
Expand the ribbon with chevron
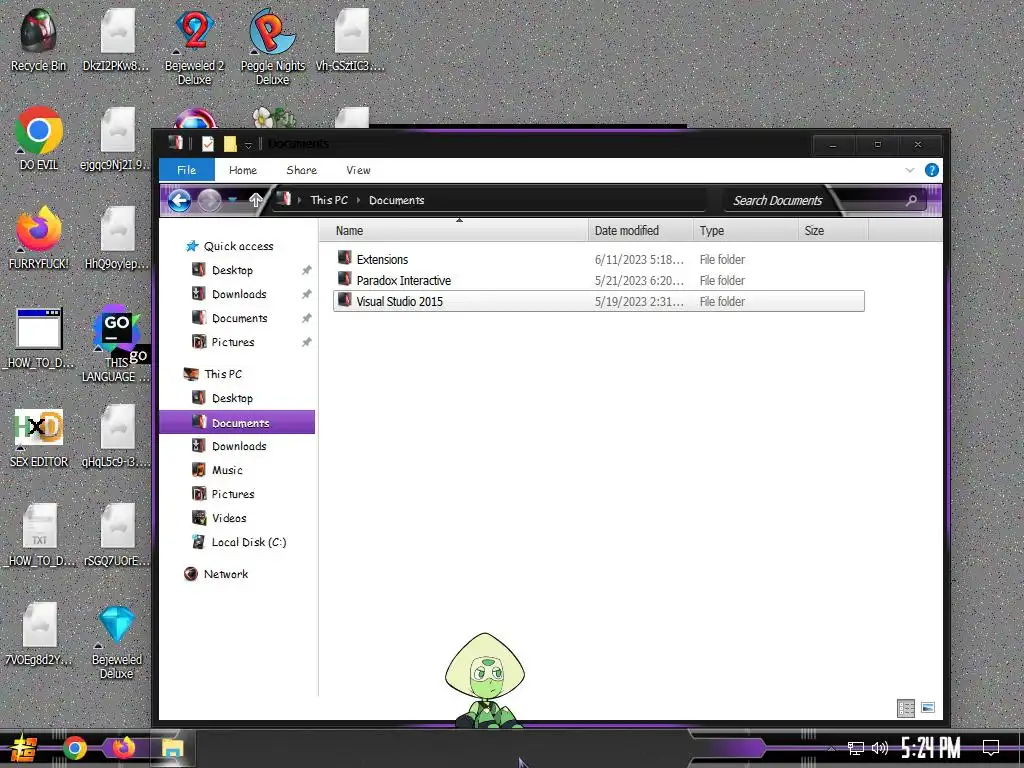coord(910,170)
